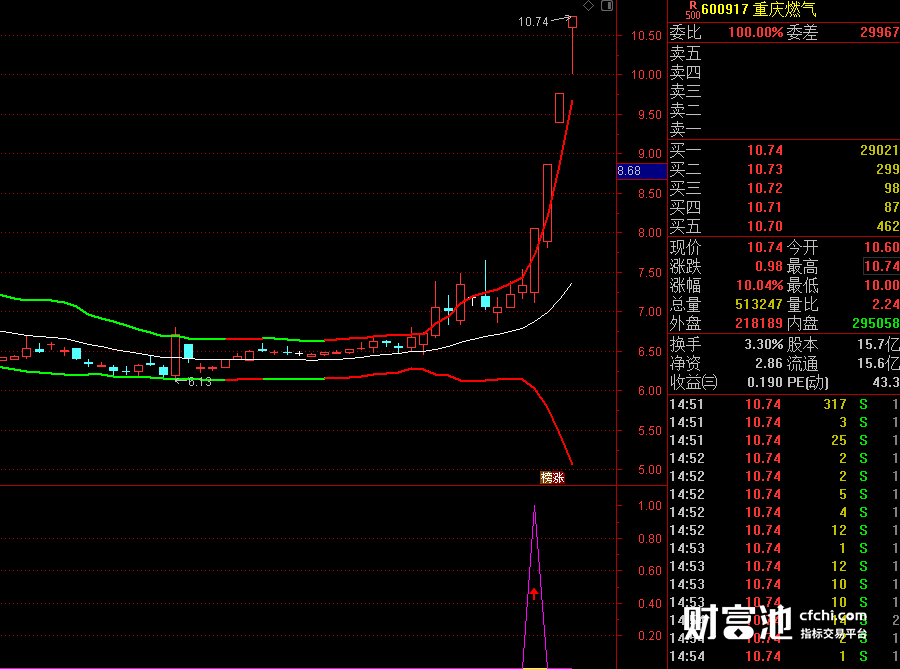Select the 买一 volume 29021
The height and width of the screenshot is (669, 900).
tap(879, 150)
